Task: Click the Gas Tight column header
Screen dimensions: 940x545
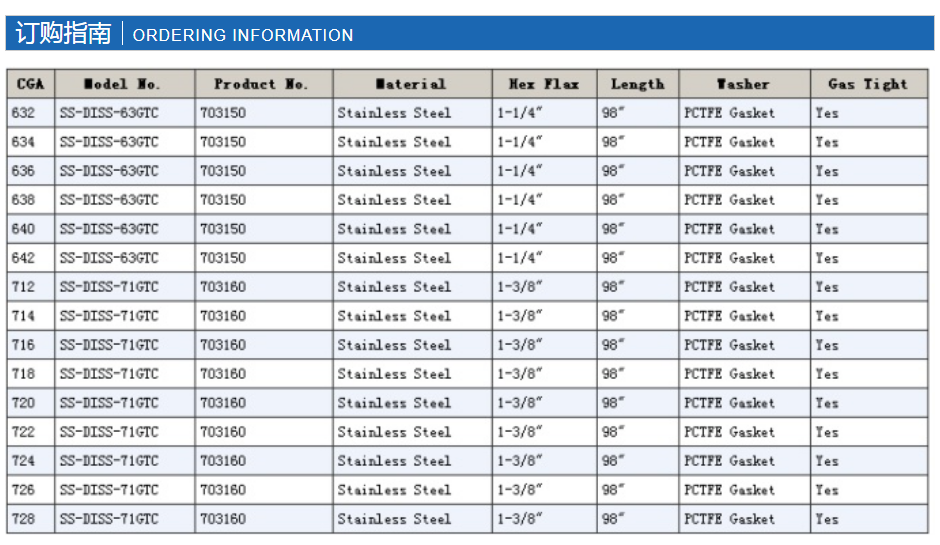Action: (x=869, y=84)
